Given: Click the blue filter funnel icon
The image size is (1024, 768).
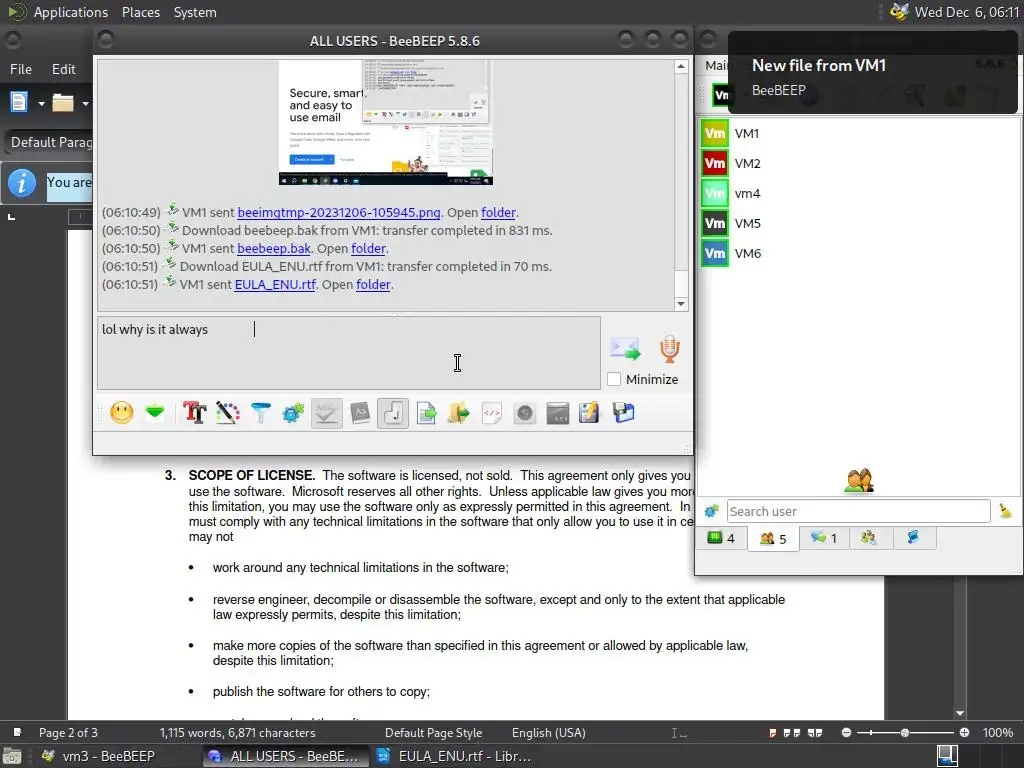Looking at the screenshot, I should (x=261, y=413).
